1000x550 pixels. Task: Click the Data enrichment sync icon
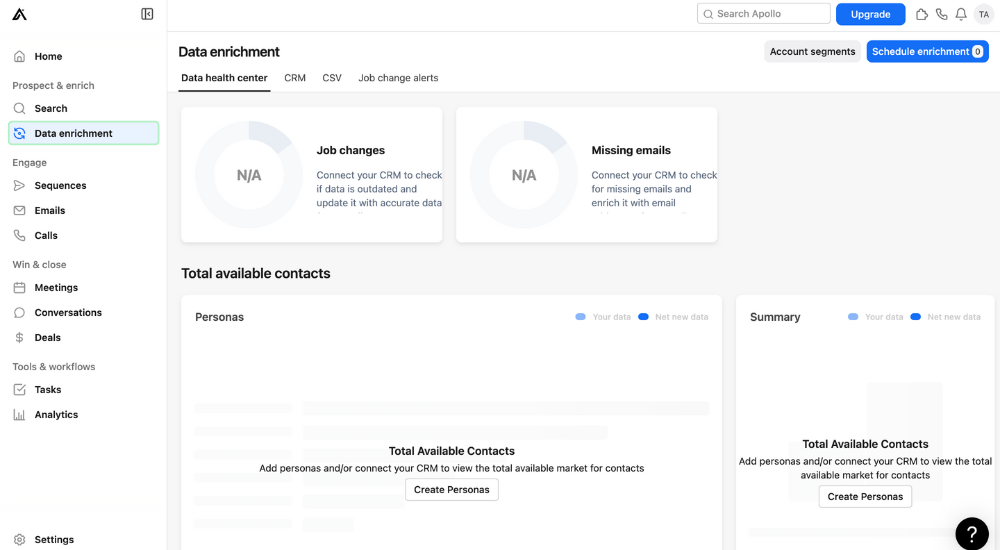(x=20, y=133)
